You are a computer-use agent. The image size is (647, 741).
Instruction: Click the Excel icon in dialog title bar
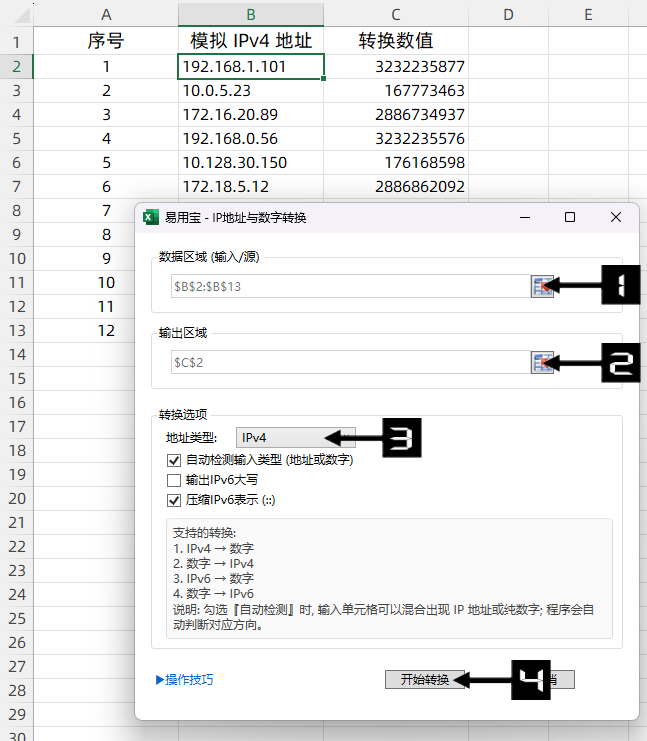(x=150, y=217)
